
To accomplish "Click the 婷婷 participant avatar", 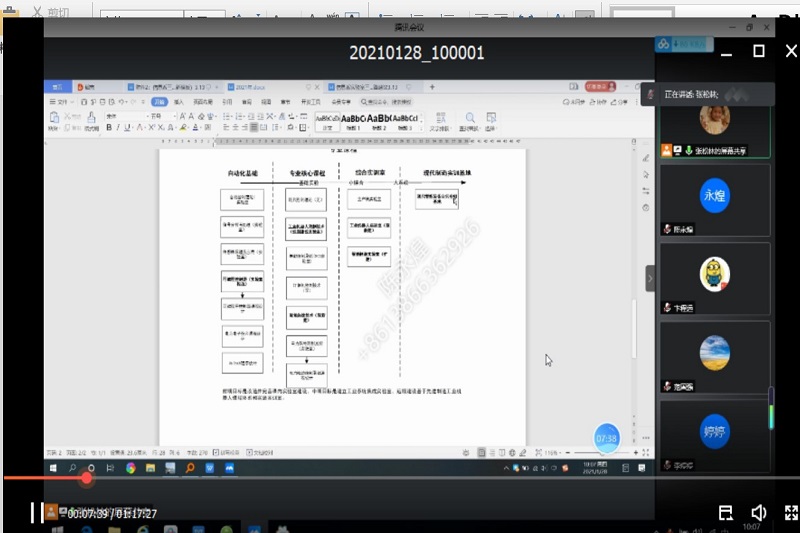I will (714, 435).
